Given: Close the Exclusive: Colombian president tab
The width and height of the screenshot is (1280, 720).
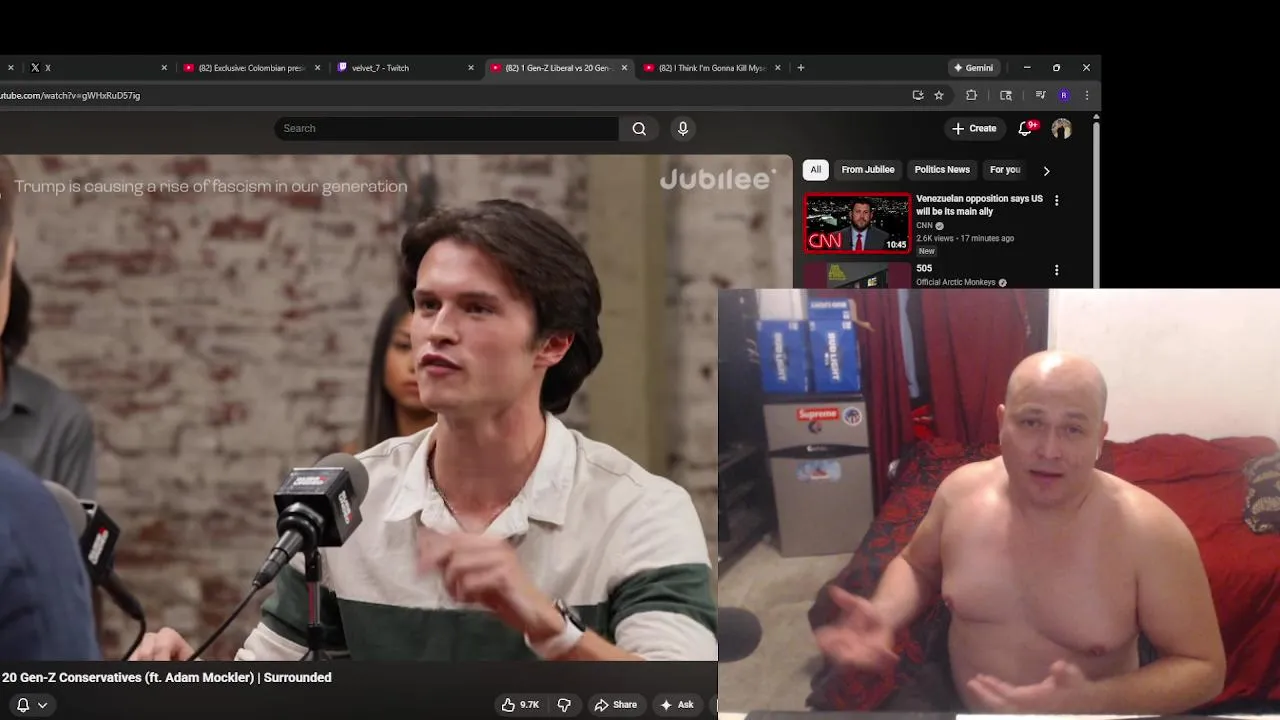Looking at the screenshot, I should coord(318,68).
